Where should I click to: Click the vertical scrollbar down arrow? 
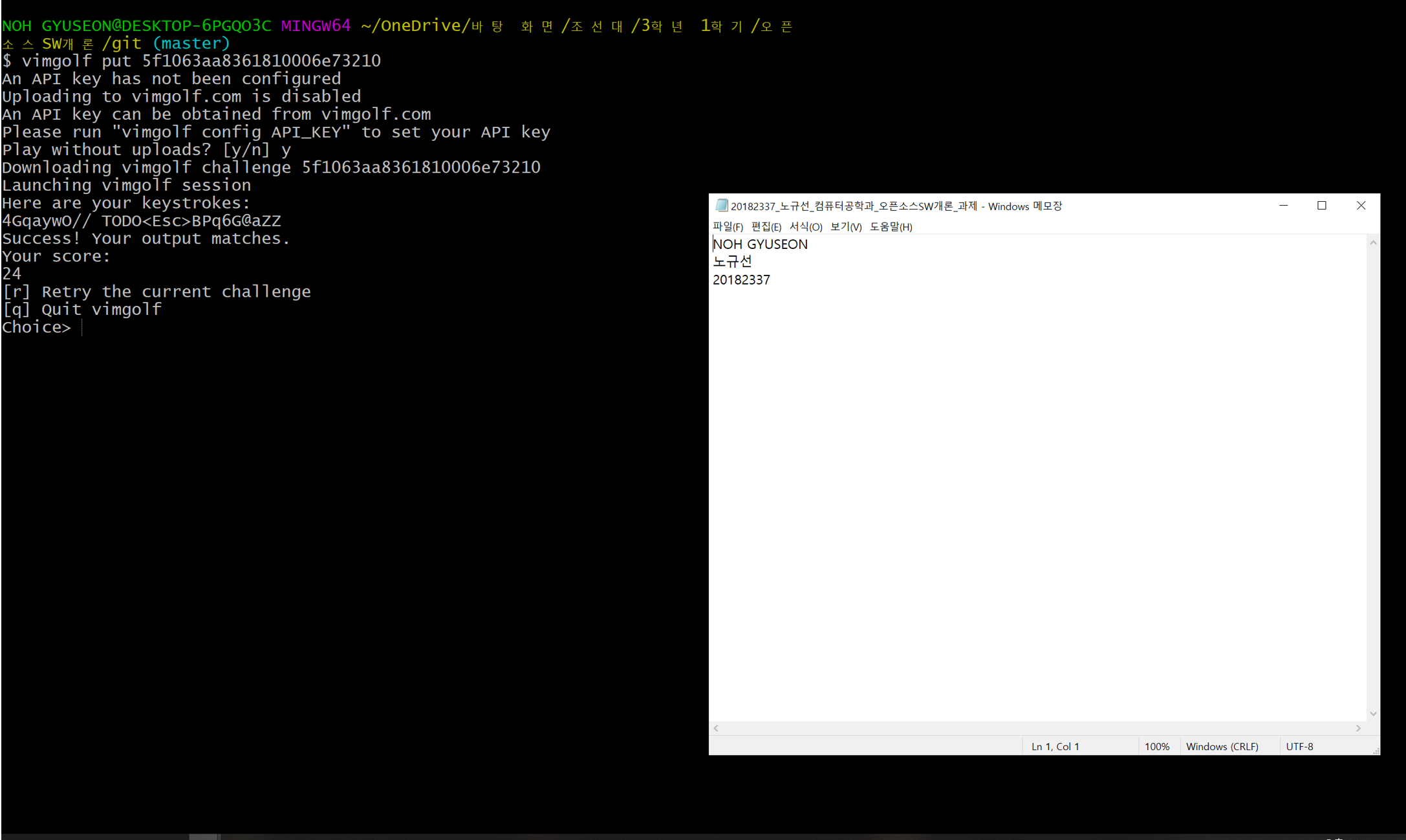pos(1372,713)
